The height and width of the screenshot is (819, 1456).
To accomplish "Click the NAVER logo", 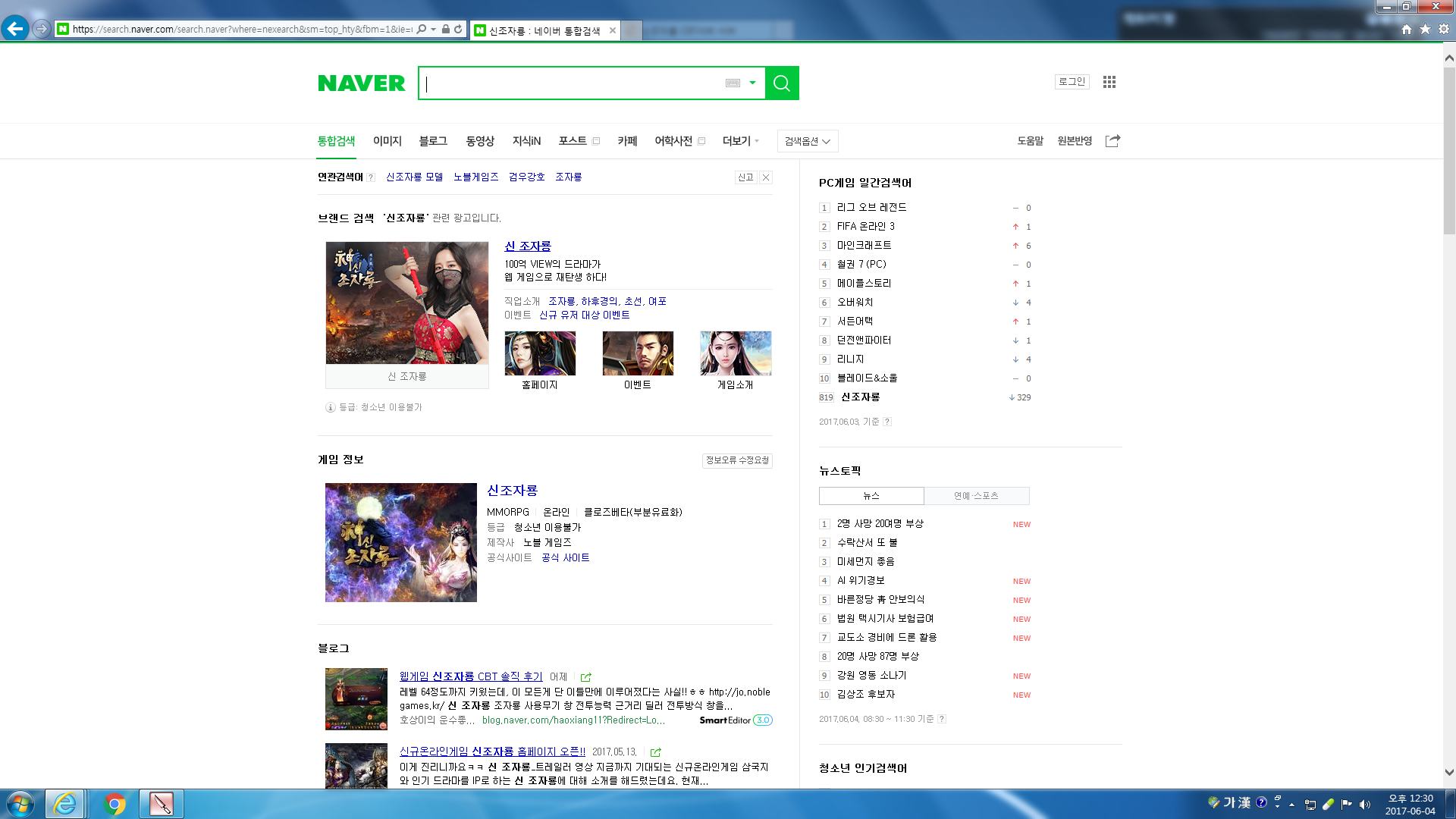I will pos(361,83).
